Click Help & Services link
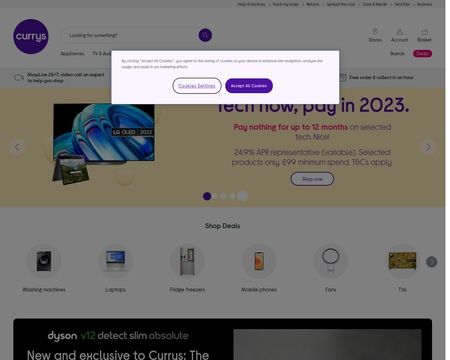Image resolution: width=450 pixels, height=360 pixels. click(251, 4)
